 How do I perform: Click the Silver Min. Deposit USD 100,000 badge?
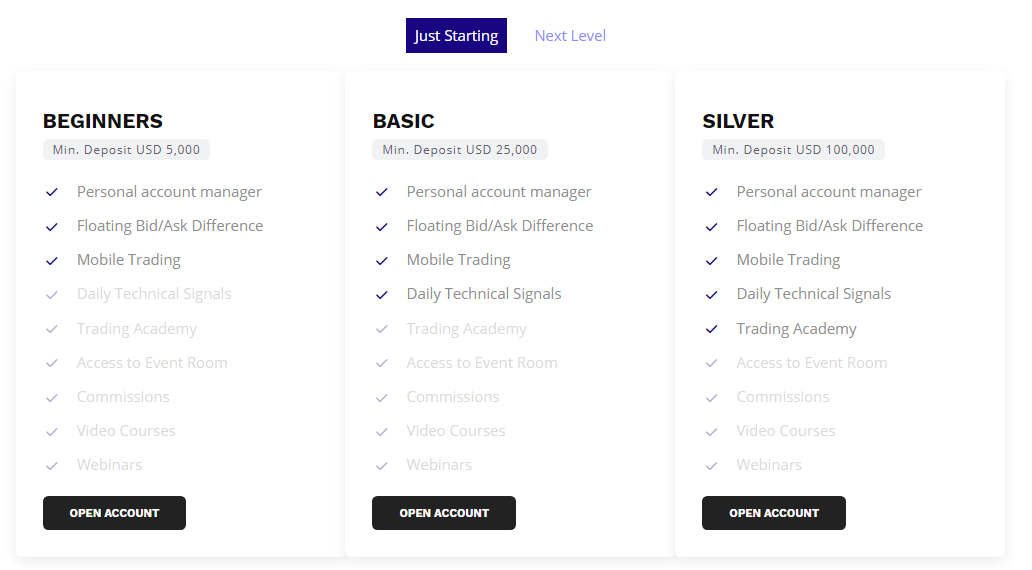coord(793,150)
